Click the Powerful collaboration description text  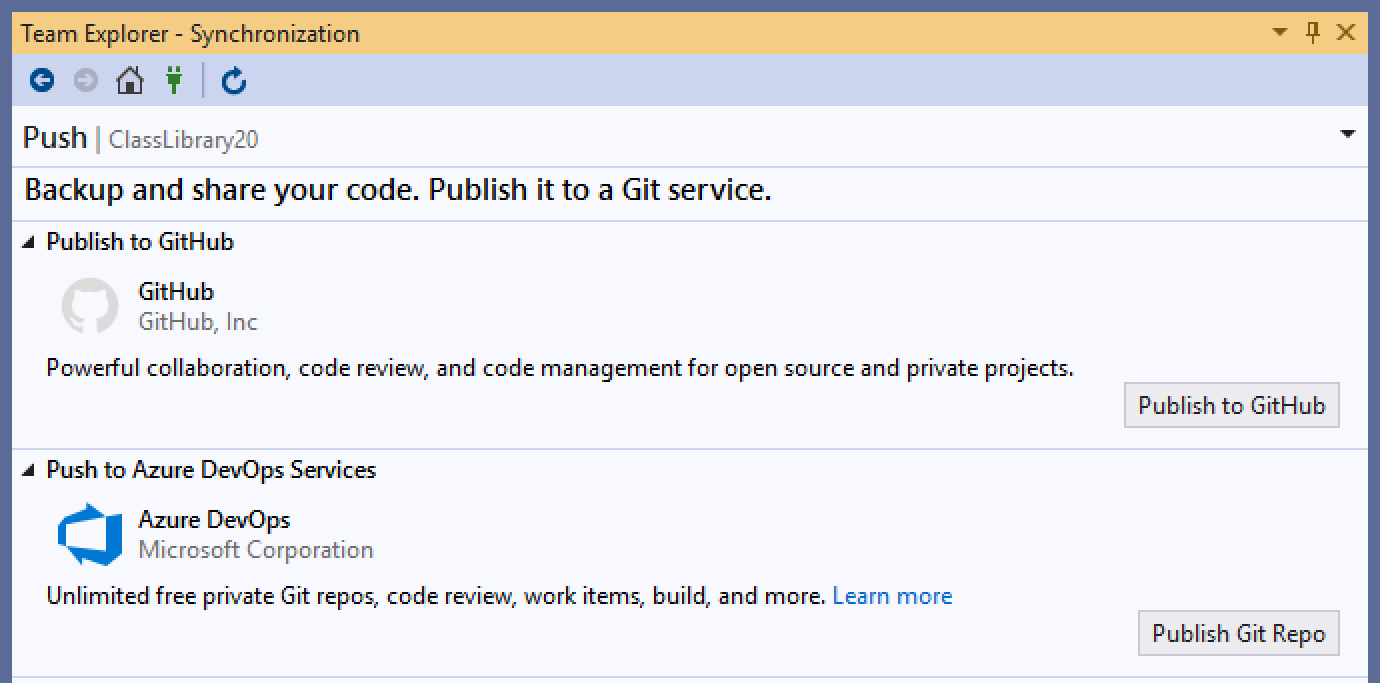(x=560, y=368)
